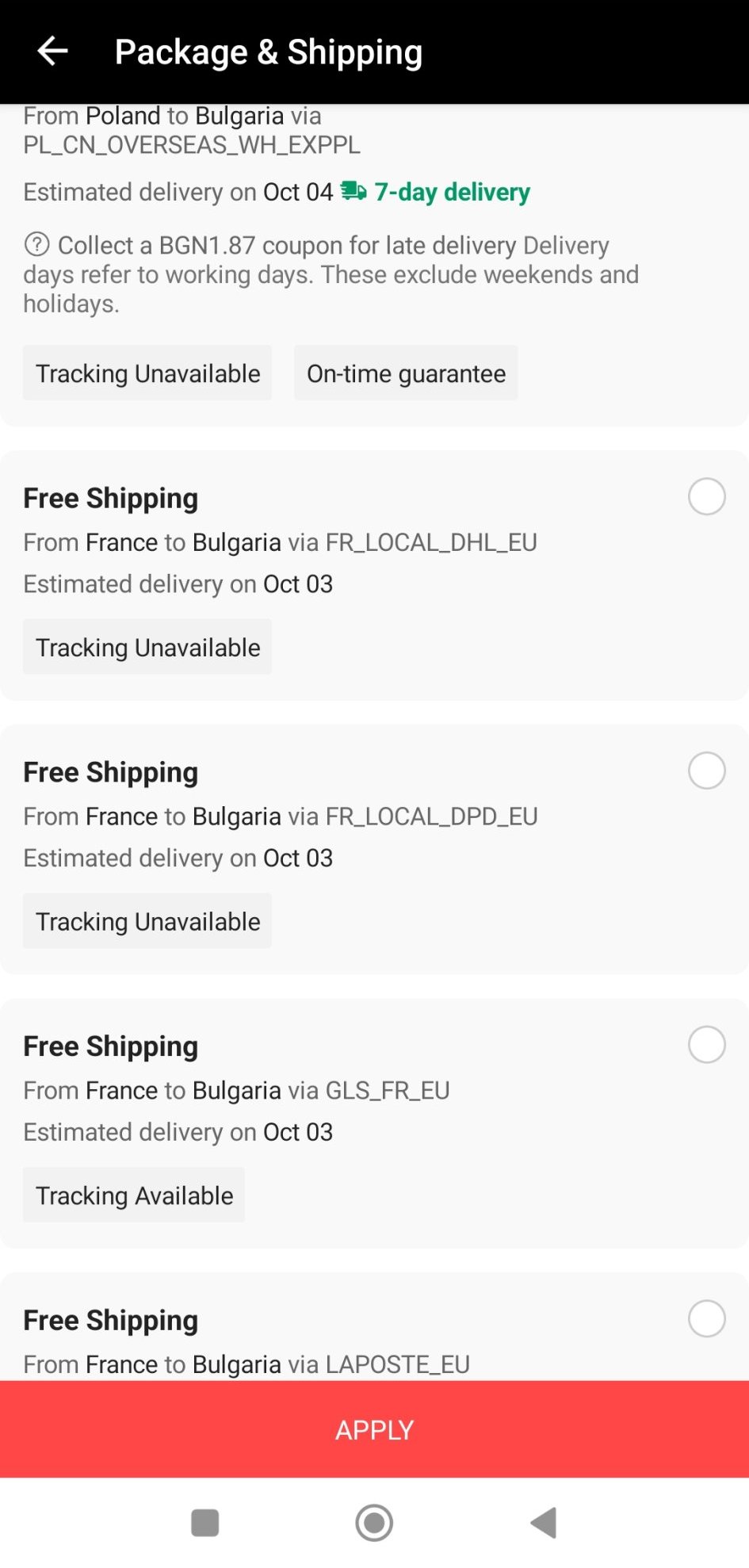Screen dimensions: 749x1568
Task: Tap Free Shipping heading for LAPOSTE_EU
Action: [110, 1321]
